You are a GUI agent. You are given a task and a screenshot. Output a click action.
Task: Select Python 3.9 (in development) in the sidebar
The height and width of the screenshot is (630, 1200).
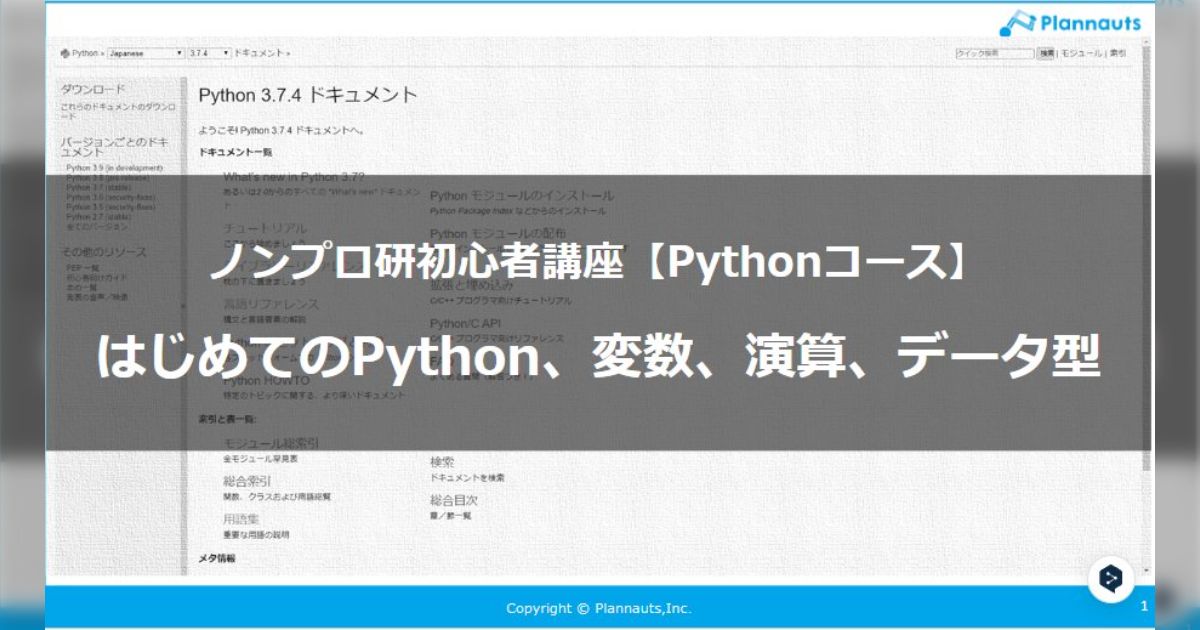tap(113, 169)
